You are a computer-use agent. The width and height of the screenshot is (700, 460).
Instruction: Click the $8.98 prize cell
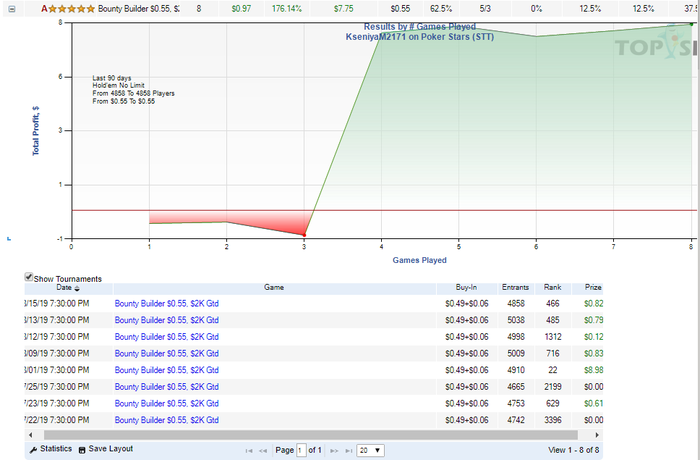click(593, 370)
